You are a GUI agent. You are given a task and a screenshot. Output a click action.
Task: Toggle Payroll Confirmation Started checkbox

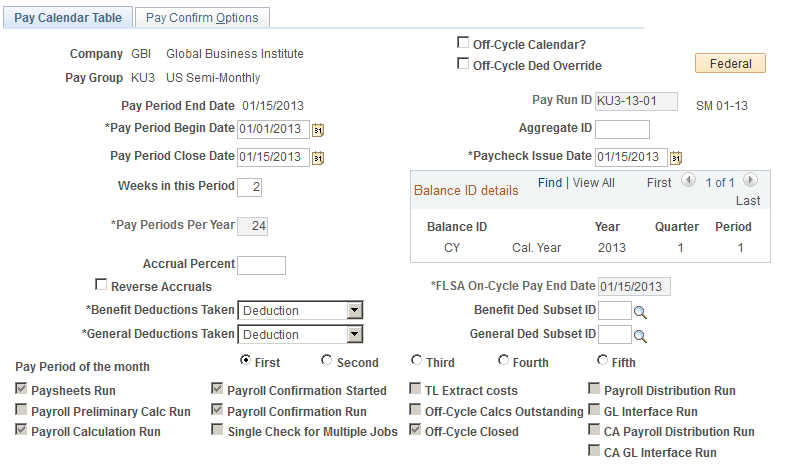pos(217,388)
